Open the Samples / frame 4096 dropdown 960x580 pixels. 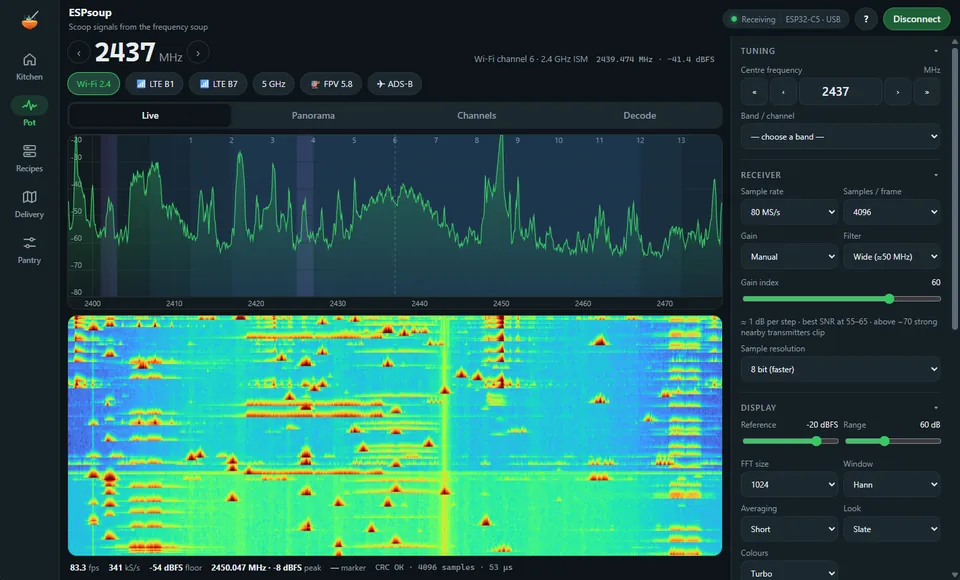[x=892, y=212]
